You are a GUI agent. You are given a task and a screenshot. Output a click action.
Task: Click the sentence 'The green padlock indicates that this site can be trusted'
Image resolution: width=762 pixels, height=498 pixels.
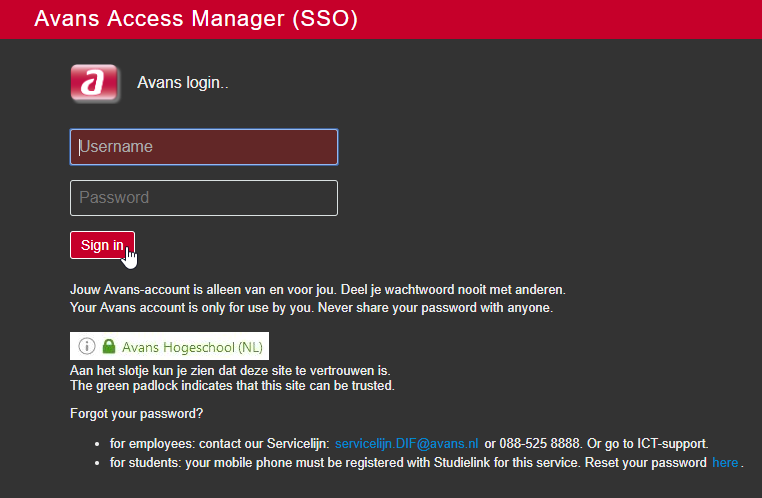(x=232, y=386)
